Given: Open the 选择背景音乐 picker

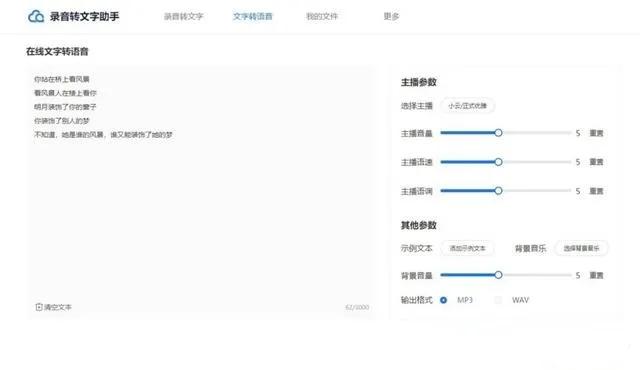Looking at the screenshot, I should pyautogui.click(x=581, y=248).
